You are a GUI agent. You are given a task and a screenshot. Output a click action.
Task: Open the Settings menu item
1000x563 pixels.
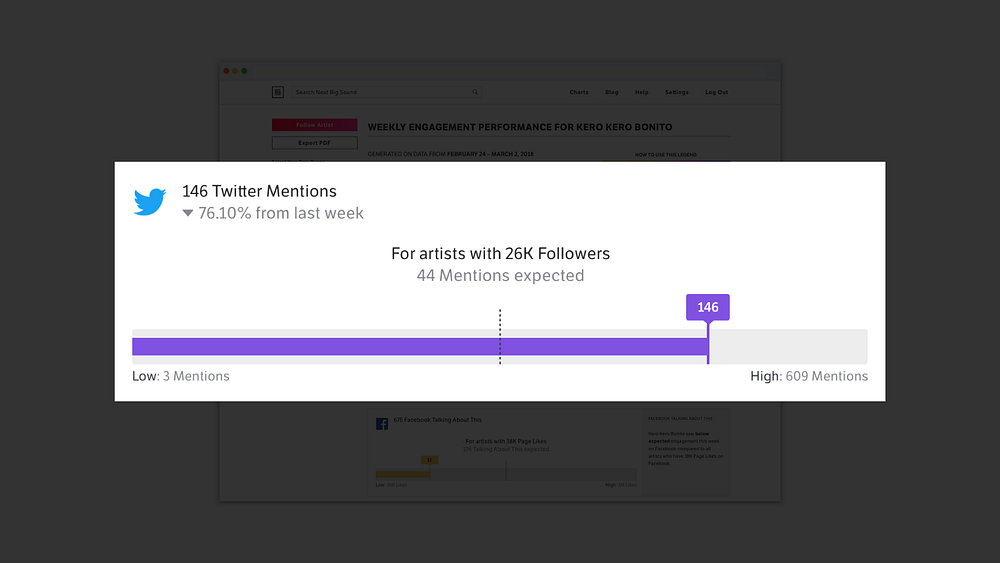677,92
